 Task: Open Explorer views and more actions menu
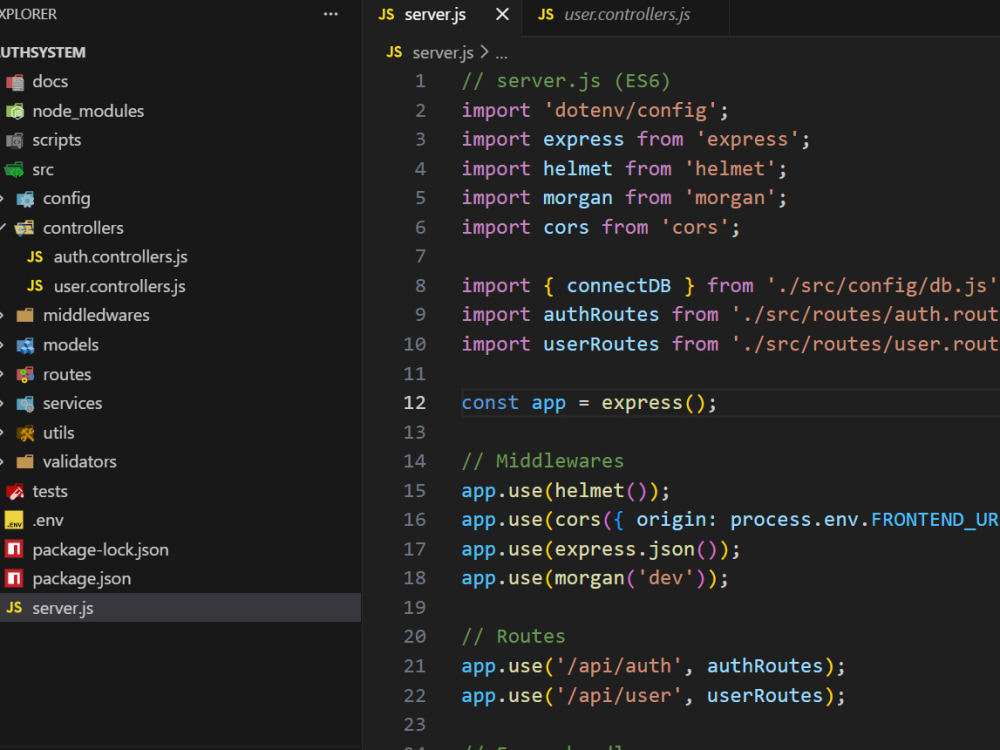click(x=330, y=14)
